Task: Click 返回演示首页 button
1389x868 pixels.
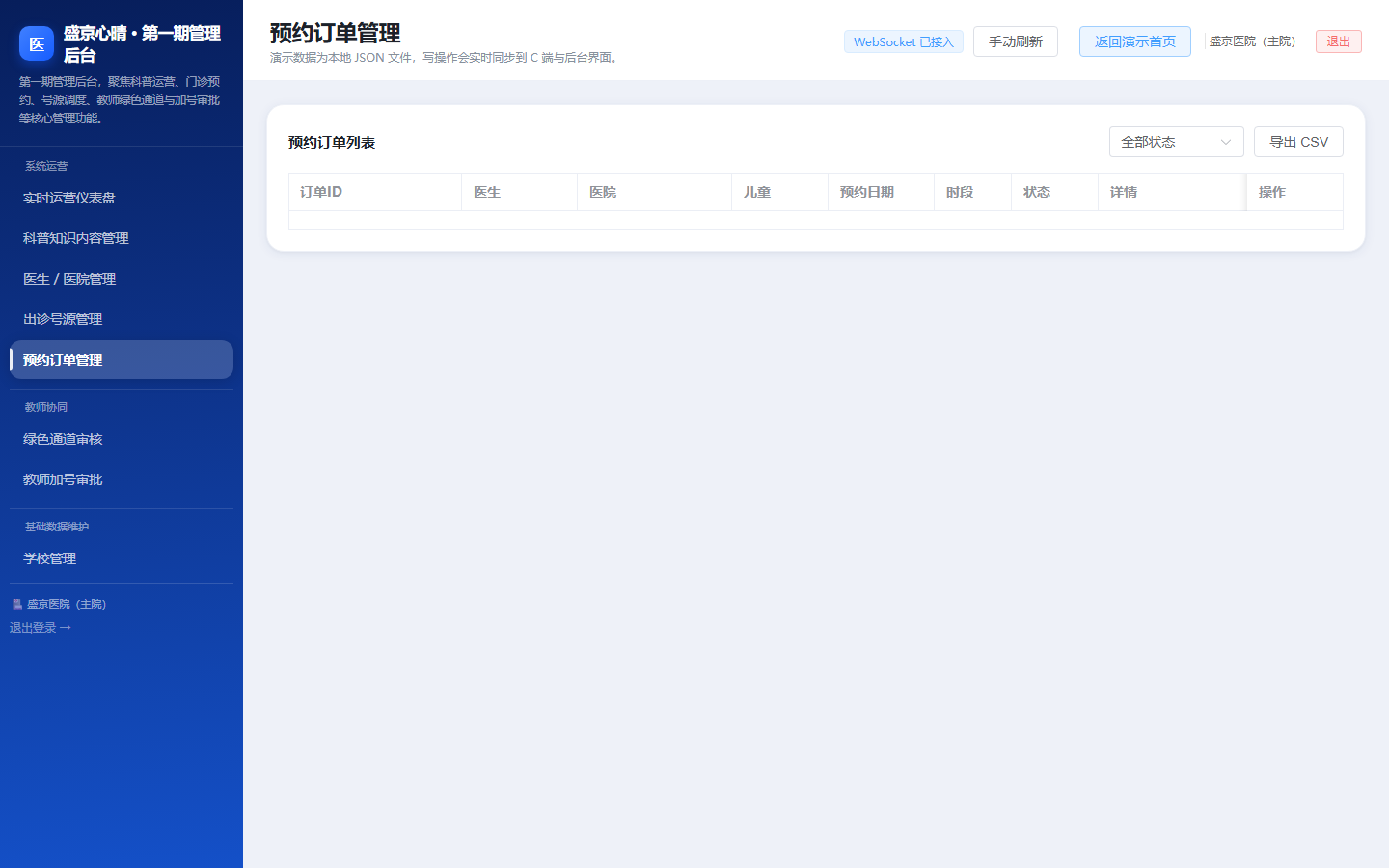Action: tap(1135, 41)
